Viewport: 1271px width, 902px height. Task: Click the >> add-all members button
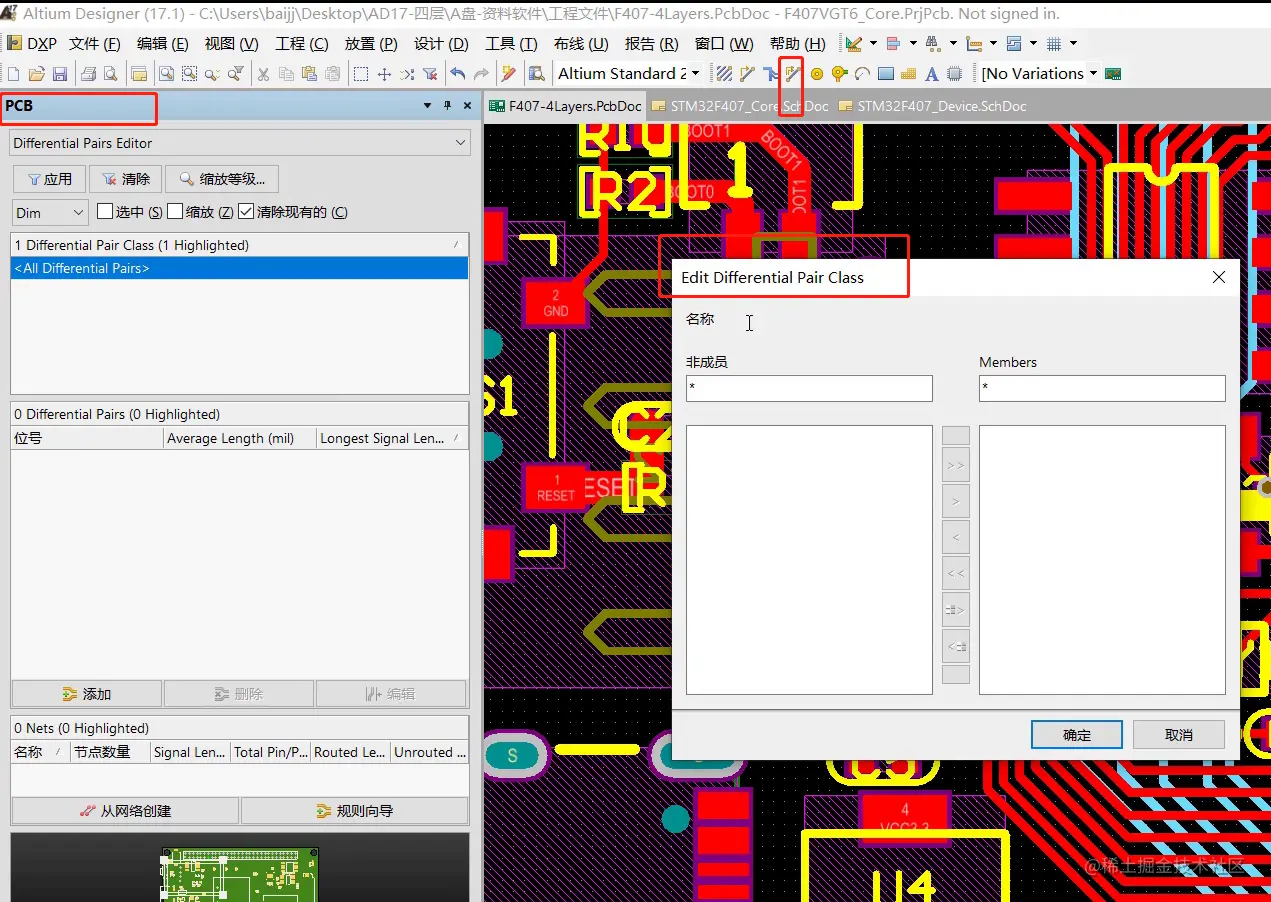[x=956, y=465]
